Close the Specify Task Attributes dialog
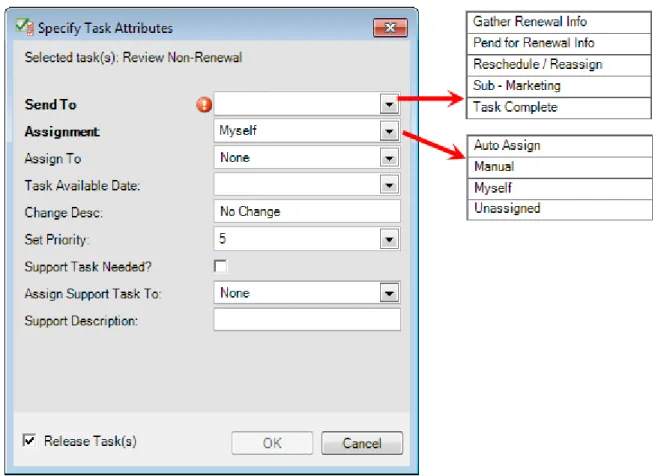 (390, 28)
